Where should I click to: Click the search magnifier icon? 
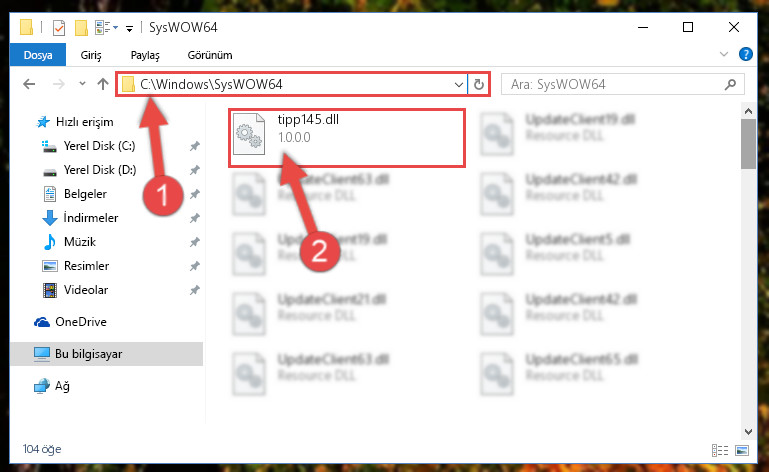(730, 84)
